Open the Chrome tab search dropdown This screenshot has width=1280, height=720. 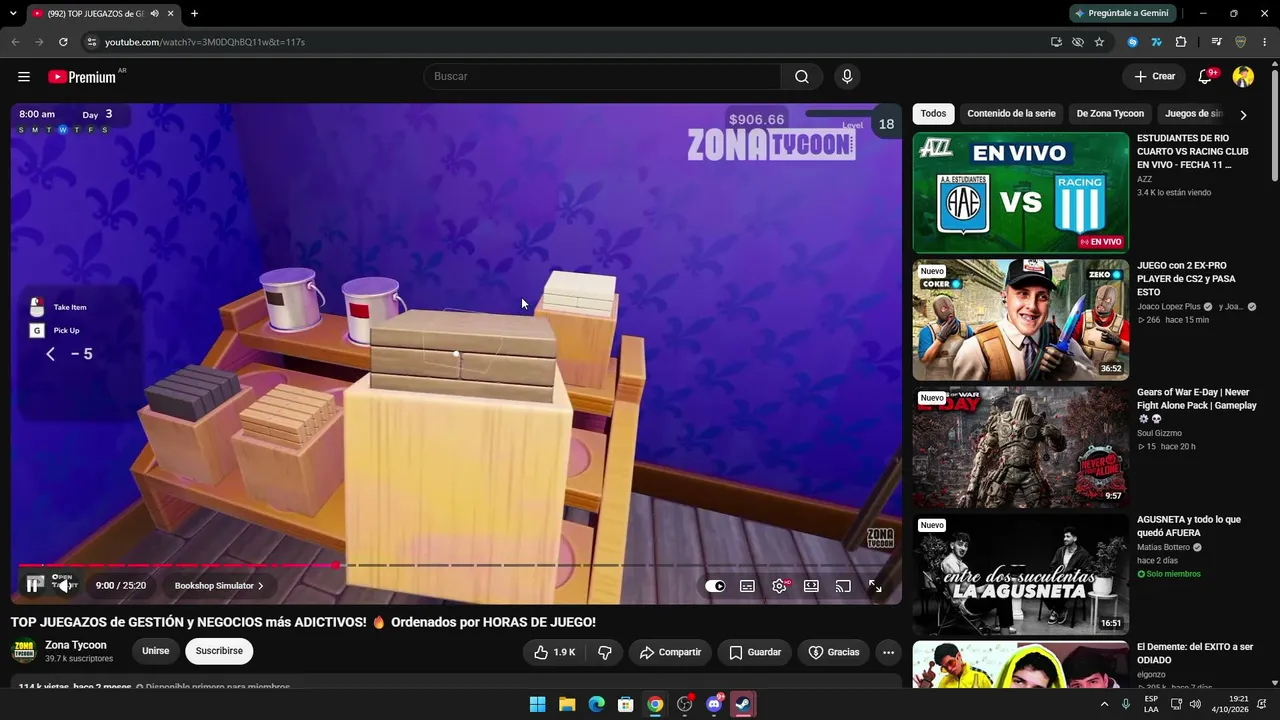tap(14, 14)
